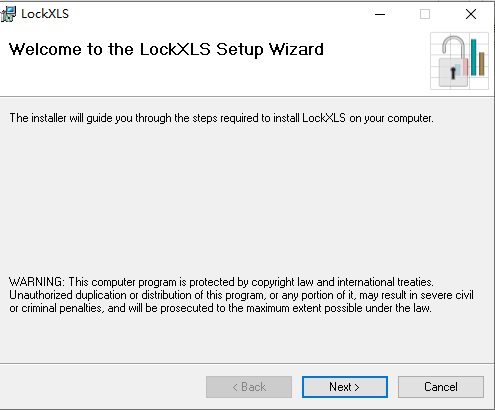495x410 pixels.
Task: Click the Welcome to the LockXLS Setup Wizard heading
Action: click(x=166, y=50)
